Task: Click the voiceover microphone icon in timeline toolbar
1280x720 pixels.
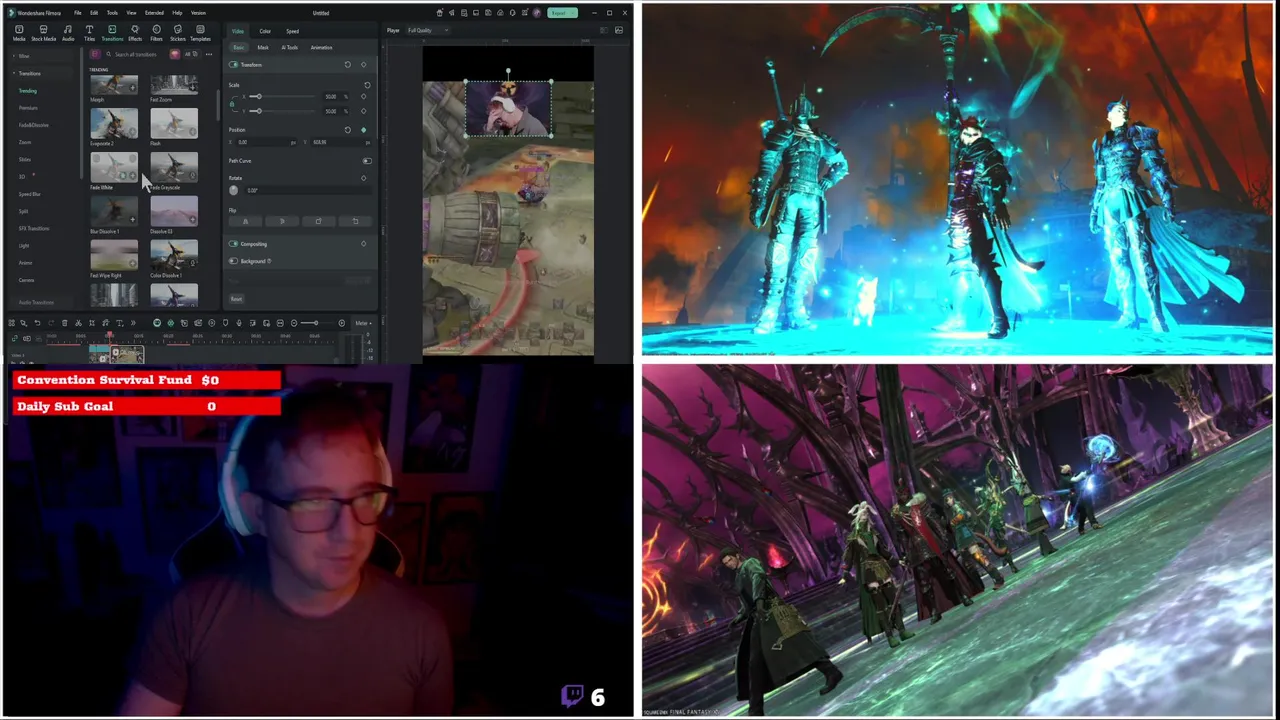Action: click(239, 323)
